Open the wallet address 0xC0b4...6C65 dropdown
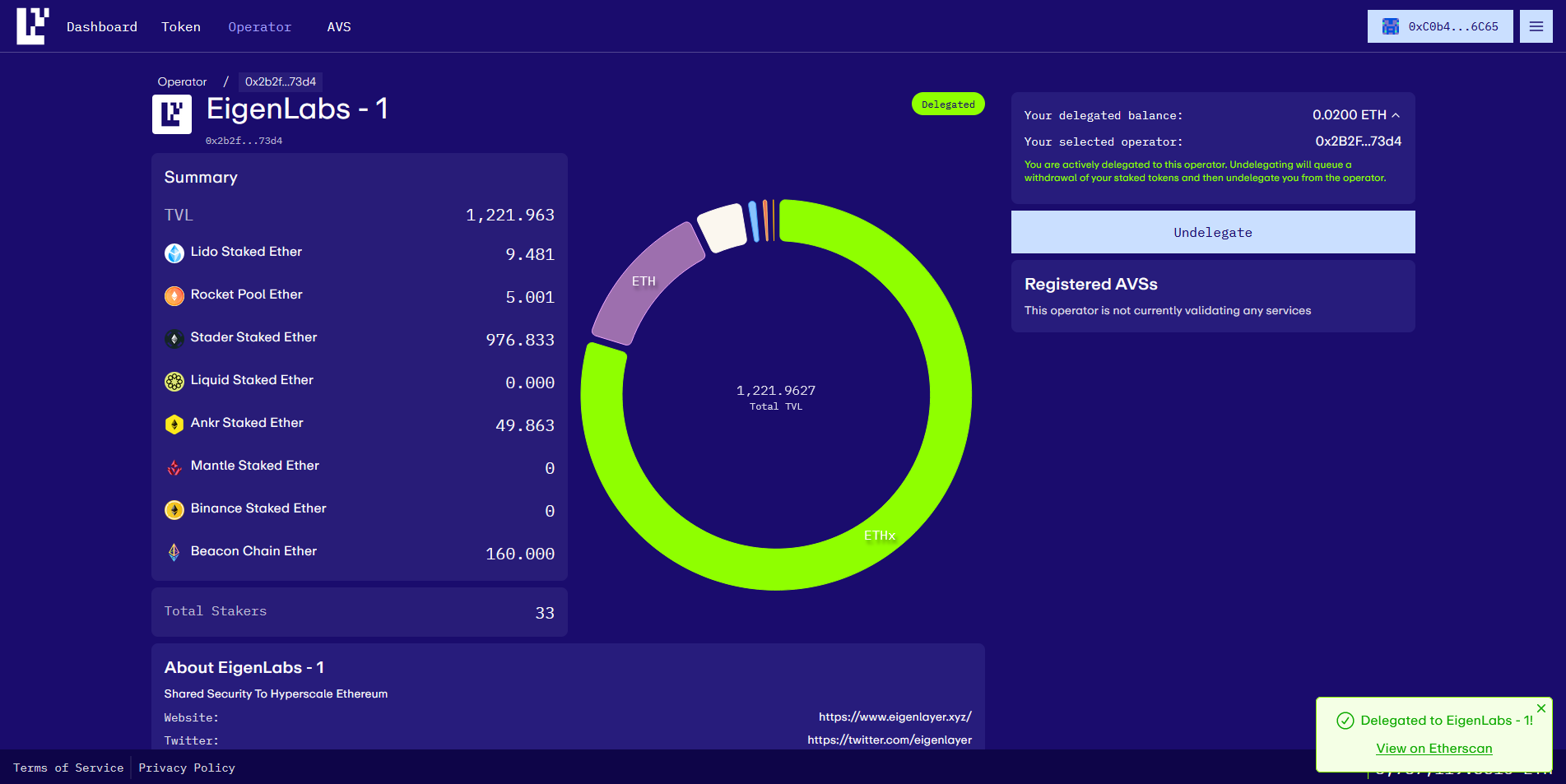The height and width of the screenshot is (784, 1566). (x=1439, y=26)
